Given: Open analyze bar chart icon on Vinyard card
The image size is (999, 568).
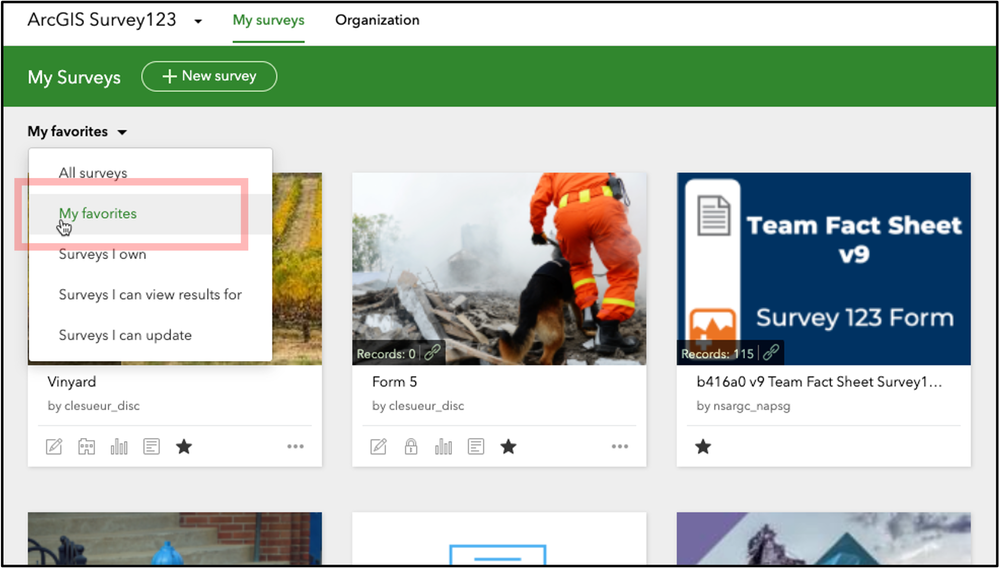Looking at the screenshot, I should 119,447.
